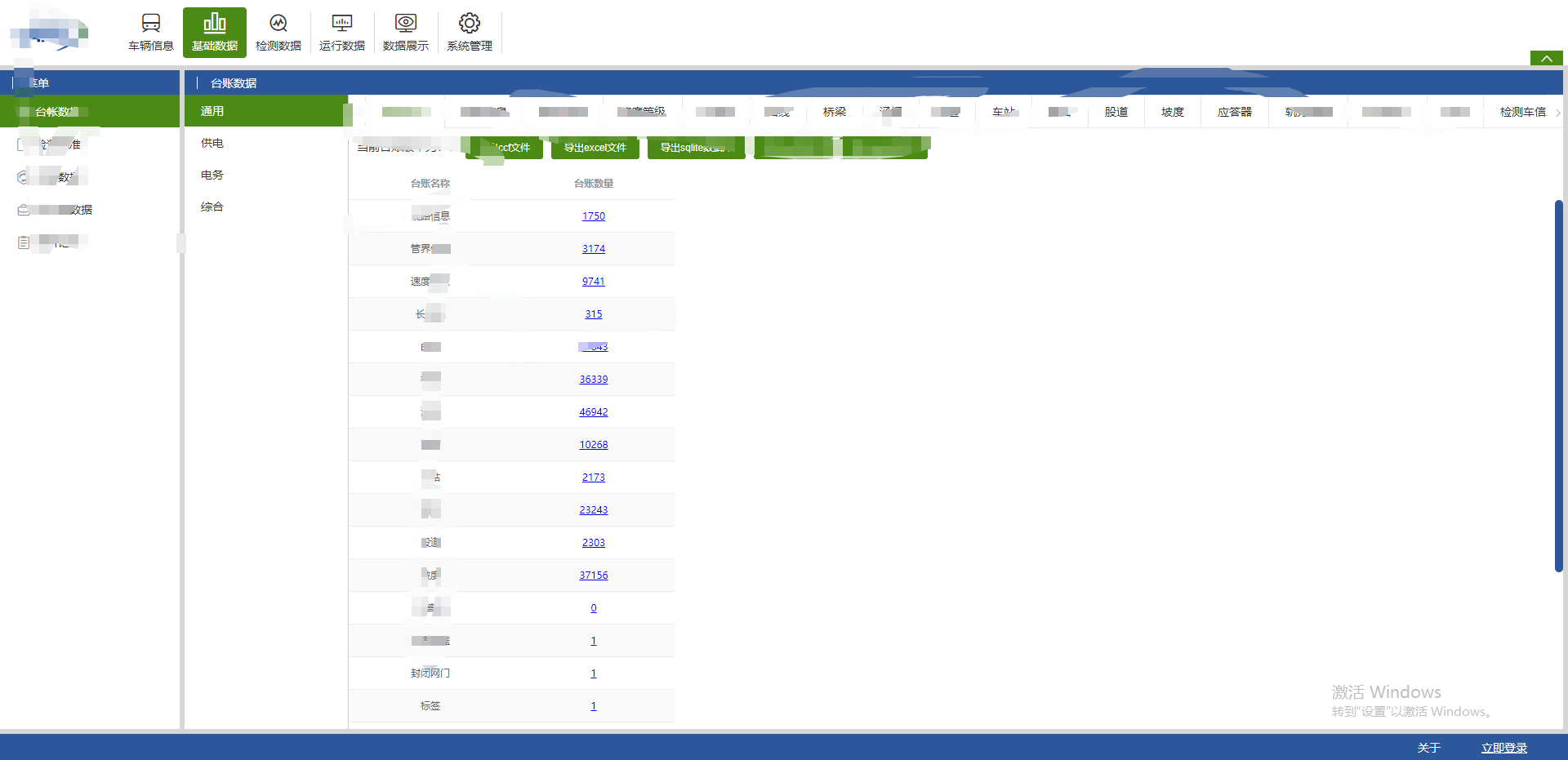Screen dimensions: 1568x760
Task: Click the 台账数据 panel title
Action: pyautogui.click(x=234, y=83)
